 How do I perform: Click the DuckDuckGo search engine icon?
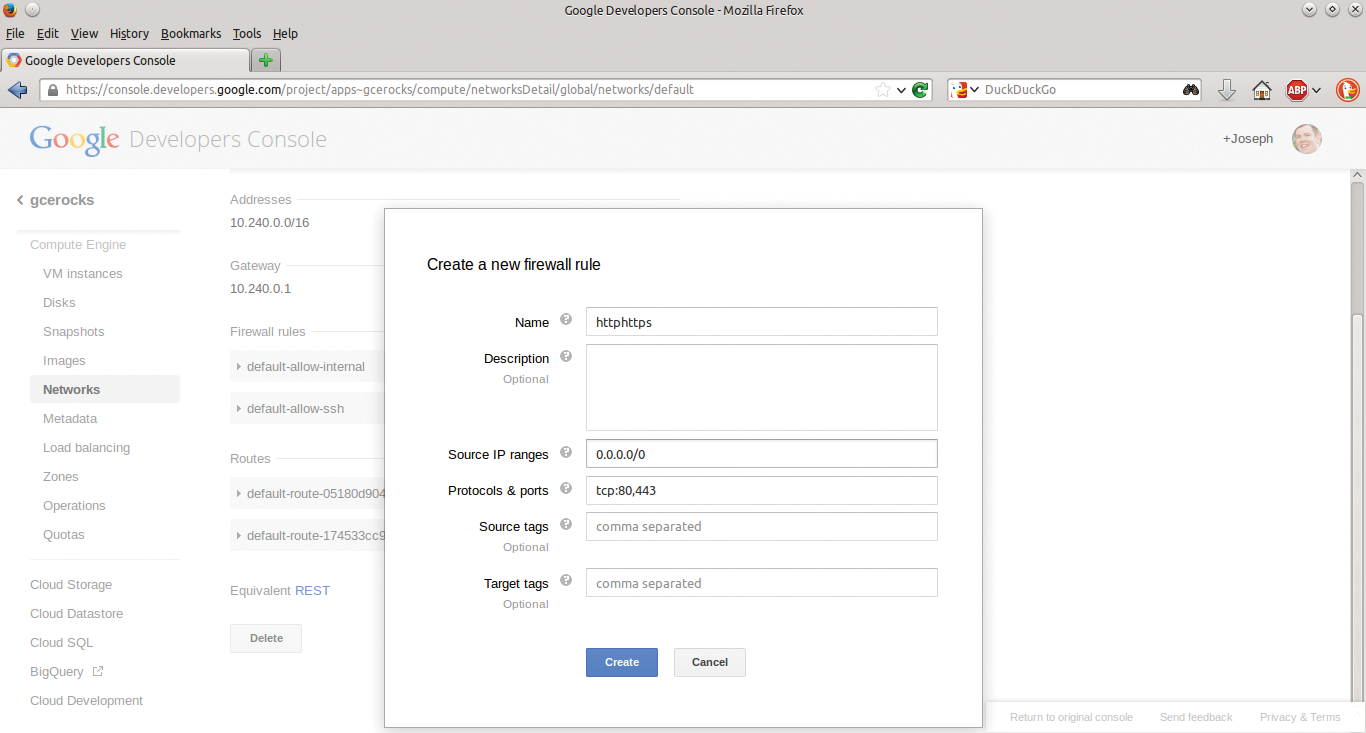958,89
